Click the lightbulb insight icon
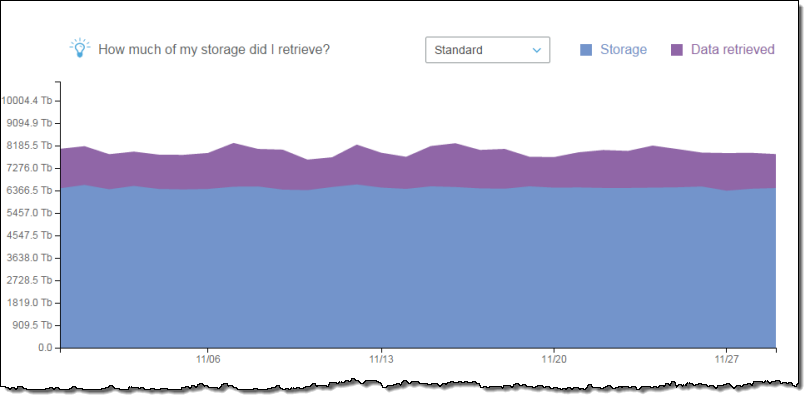Screen dimensions: 810x400 pyautogui.click(x=79, y=48)
